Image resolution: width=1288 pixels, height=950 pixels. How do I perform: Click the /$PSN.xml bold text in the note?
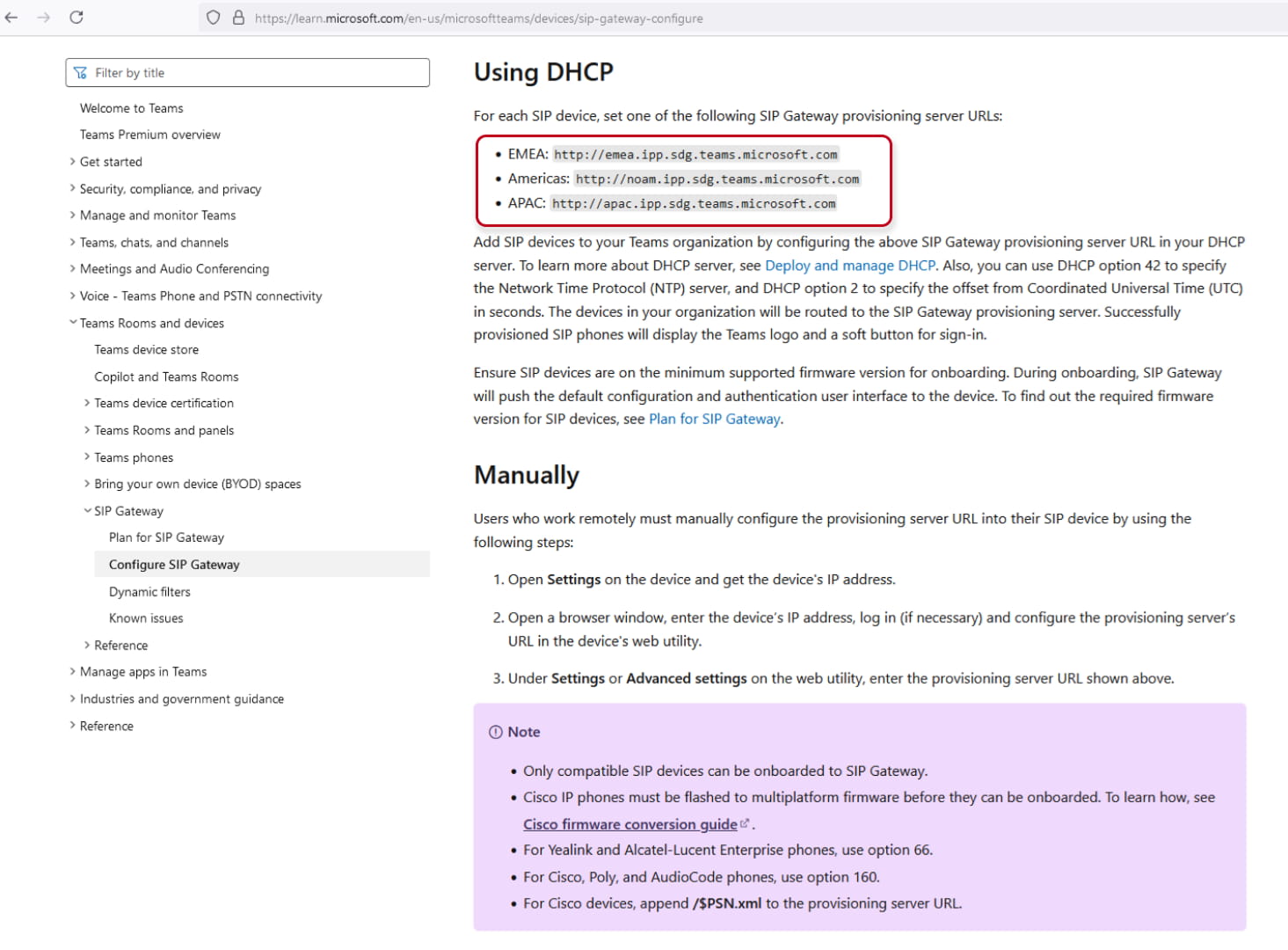727,903
